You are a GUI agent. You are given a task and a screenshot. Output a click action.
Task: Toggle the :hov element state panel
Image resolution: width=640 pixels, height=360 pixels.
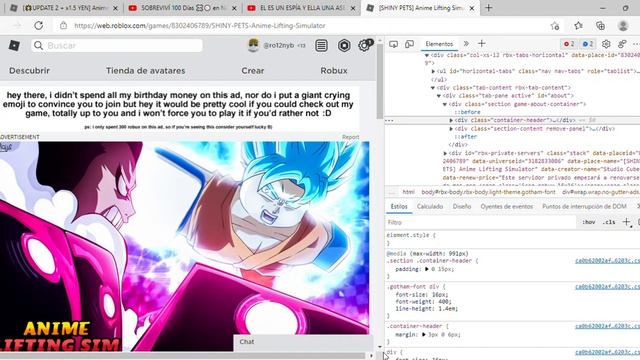tap(588, 222)
